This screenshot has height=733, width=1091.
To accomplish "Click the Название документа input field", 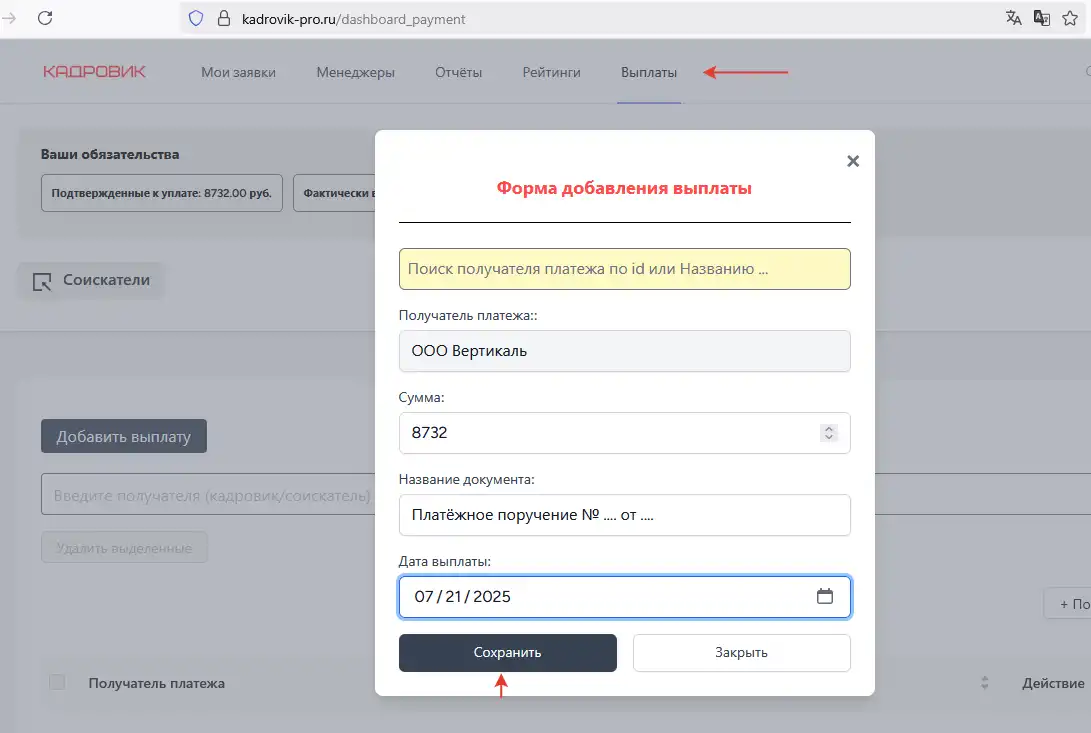I will 624,515.
